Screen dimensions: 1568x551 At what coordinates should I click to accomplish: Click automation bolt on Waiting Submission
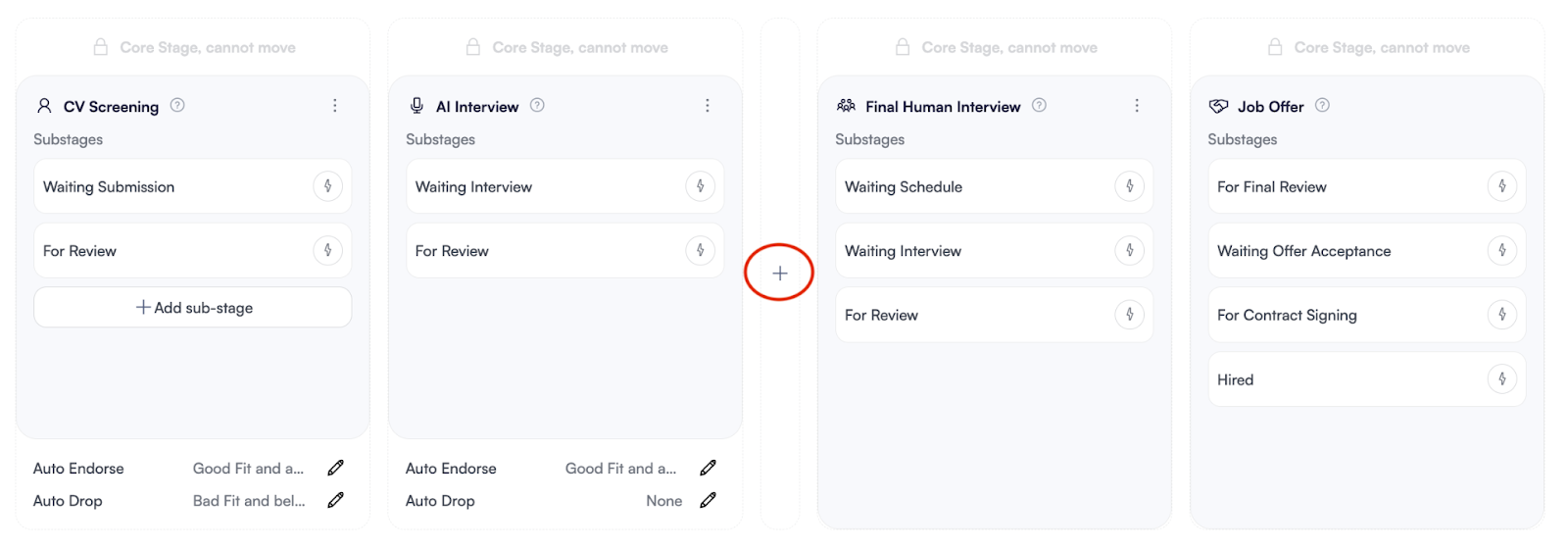point(327,186)
